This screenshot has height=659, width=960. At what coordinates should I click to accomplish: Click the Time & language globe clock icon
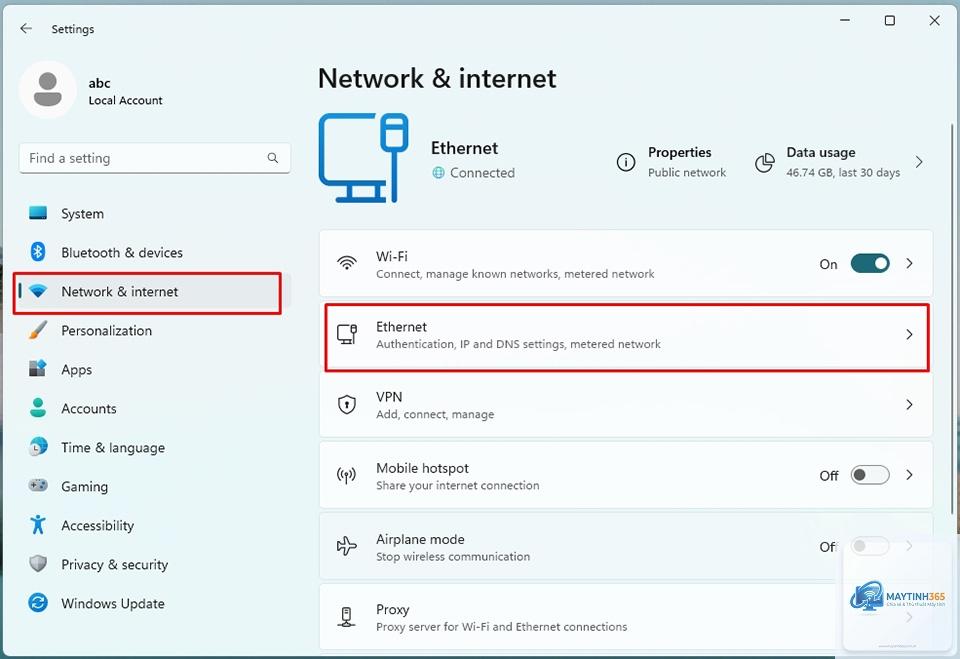[38, 446]
